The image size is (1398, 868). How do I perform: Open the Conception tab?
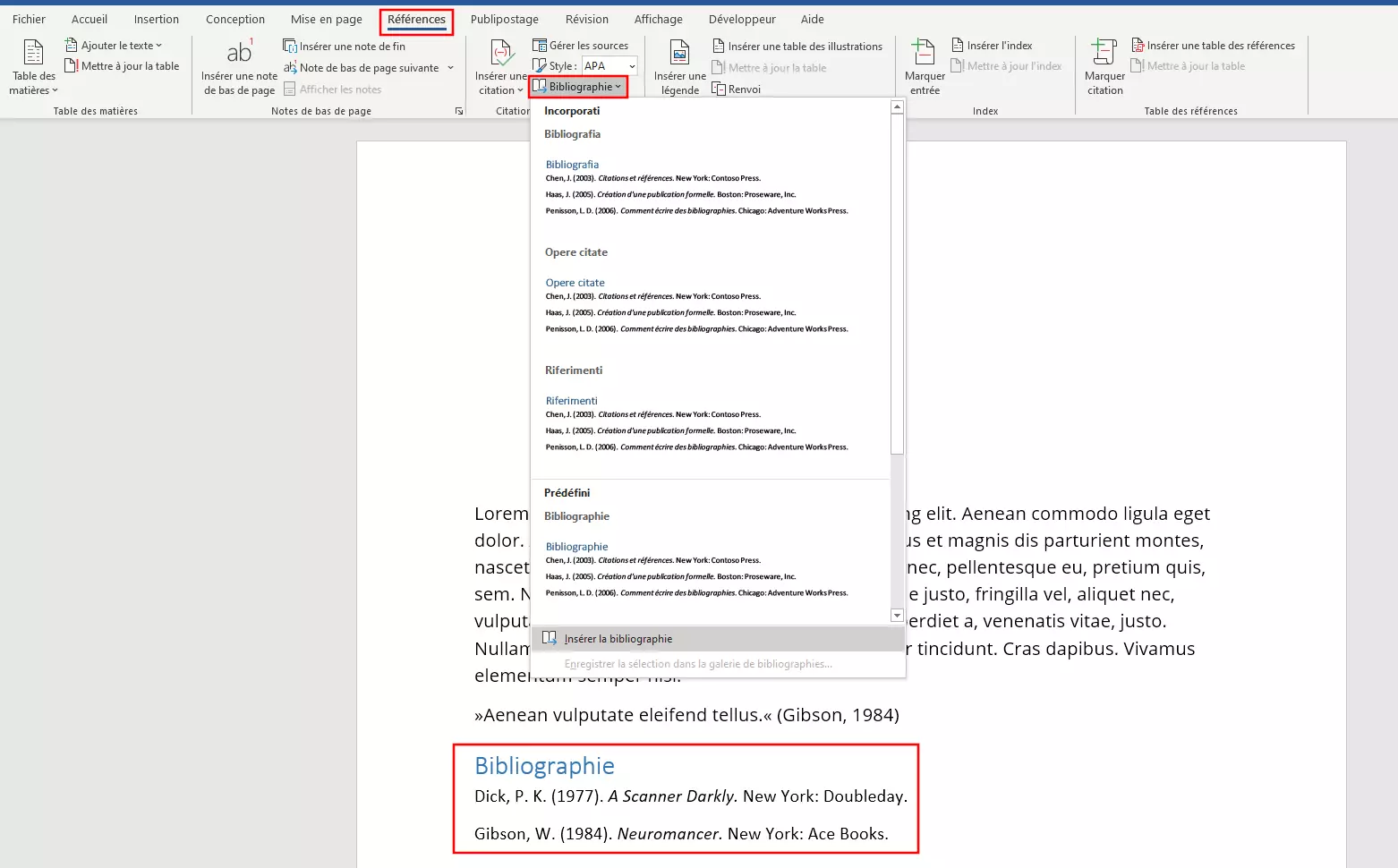coord(235,20)
